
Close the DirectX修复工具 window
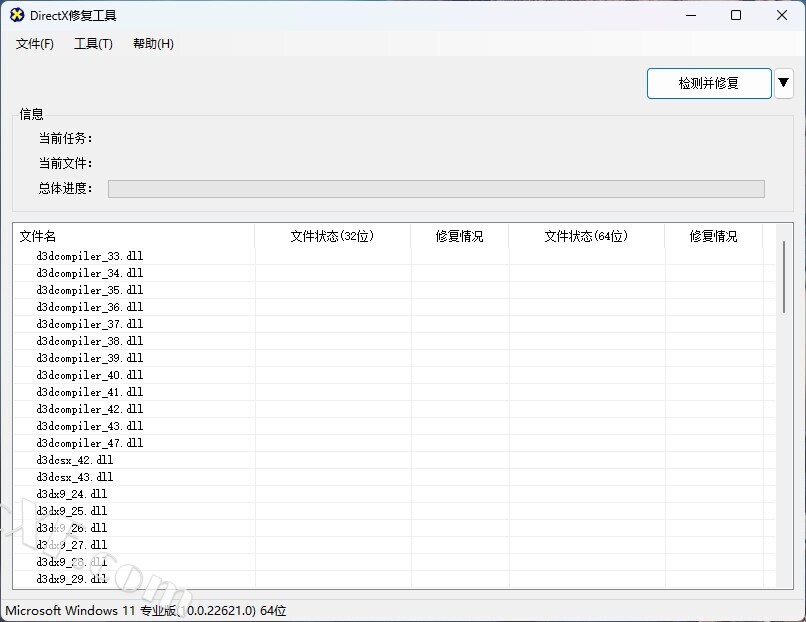pos(781,15)
